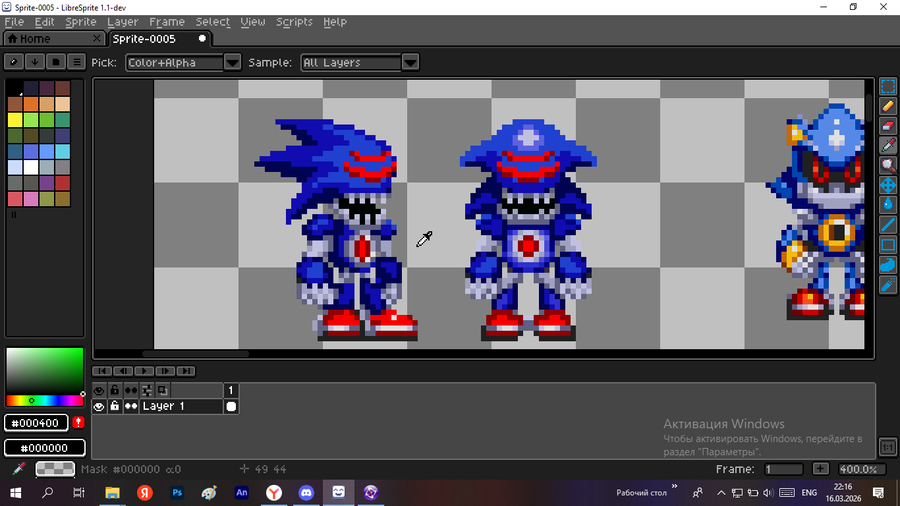This screenshot has height=506, width=900.
Task: Select the Eyedropper tool in the toolbox
Action: click(888, 146)
